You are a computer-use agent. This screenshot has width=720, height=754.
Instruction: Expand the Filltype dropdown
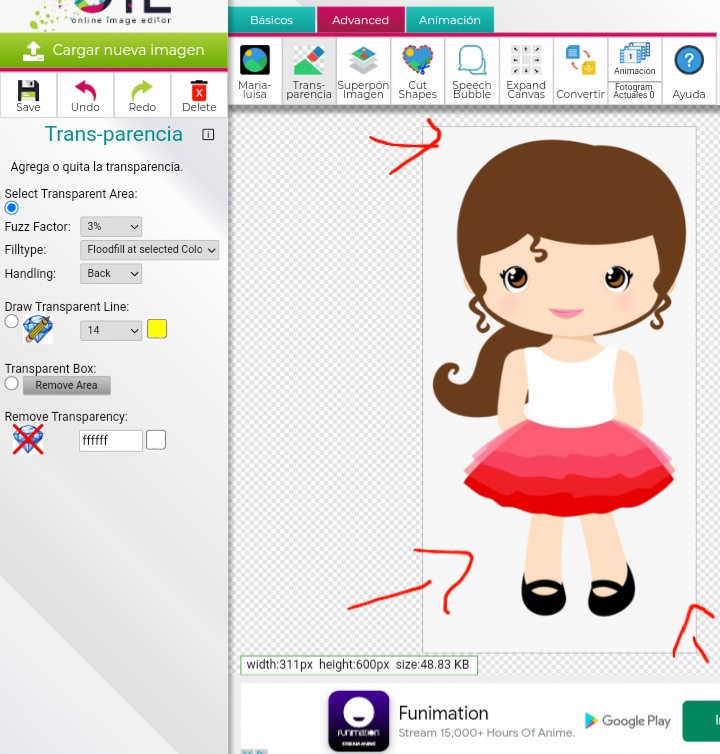pyautogui.click(x=149, y=250)
